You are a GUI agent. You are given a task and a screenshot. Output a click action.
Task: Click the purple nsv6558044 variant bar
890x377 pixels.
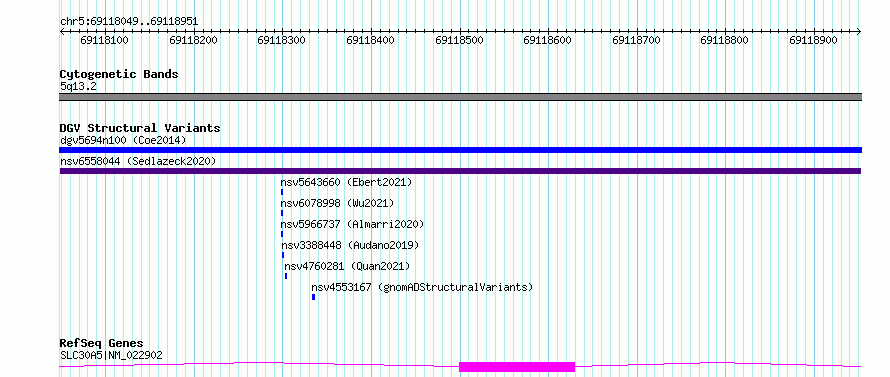[460, 171]
